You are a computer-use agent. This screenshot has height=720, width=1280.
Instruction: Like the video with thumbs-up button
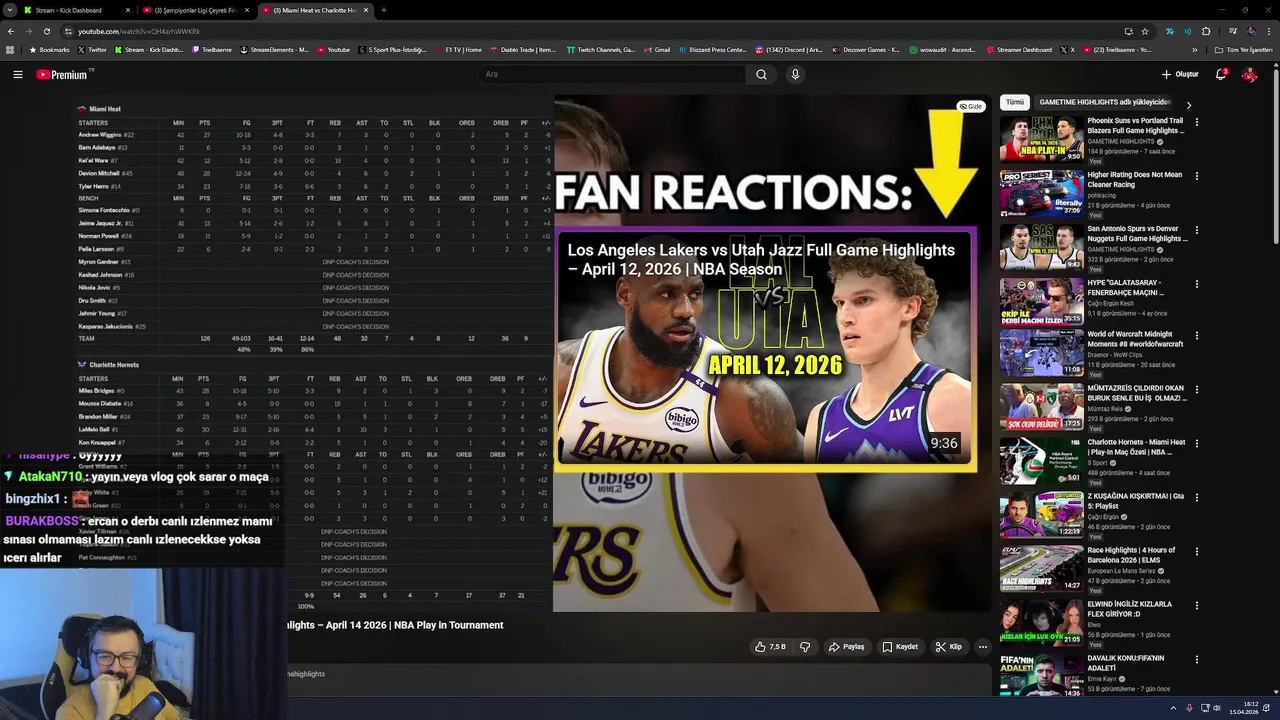769,647
